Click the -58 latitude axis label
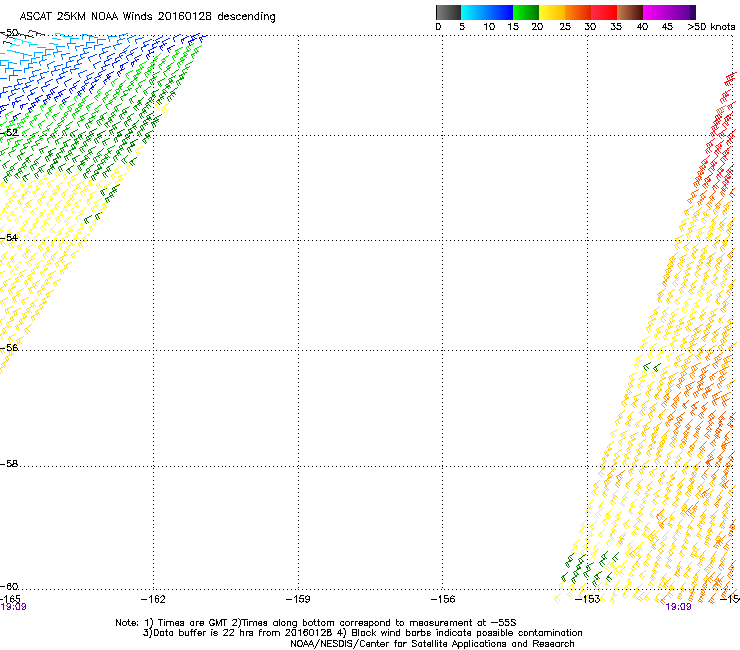The width and height of the screenshot is (740, 650). 9,464
